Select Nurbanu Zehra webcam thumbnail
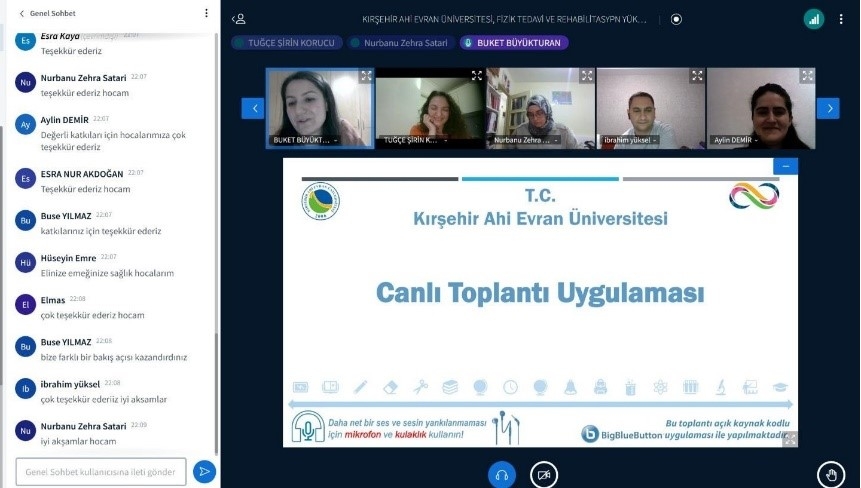861x488 pixels. (x=540, y=108)
